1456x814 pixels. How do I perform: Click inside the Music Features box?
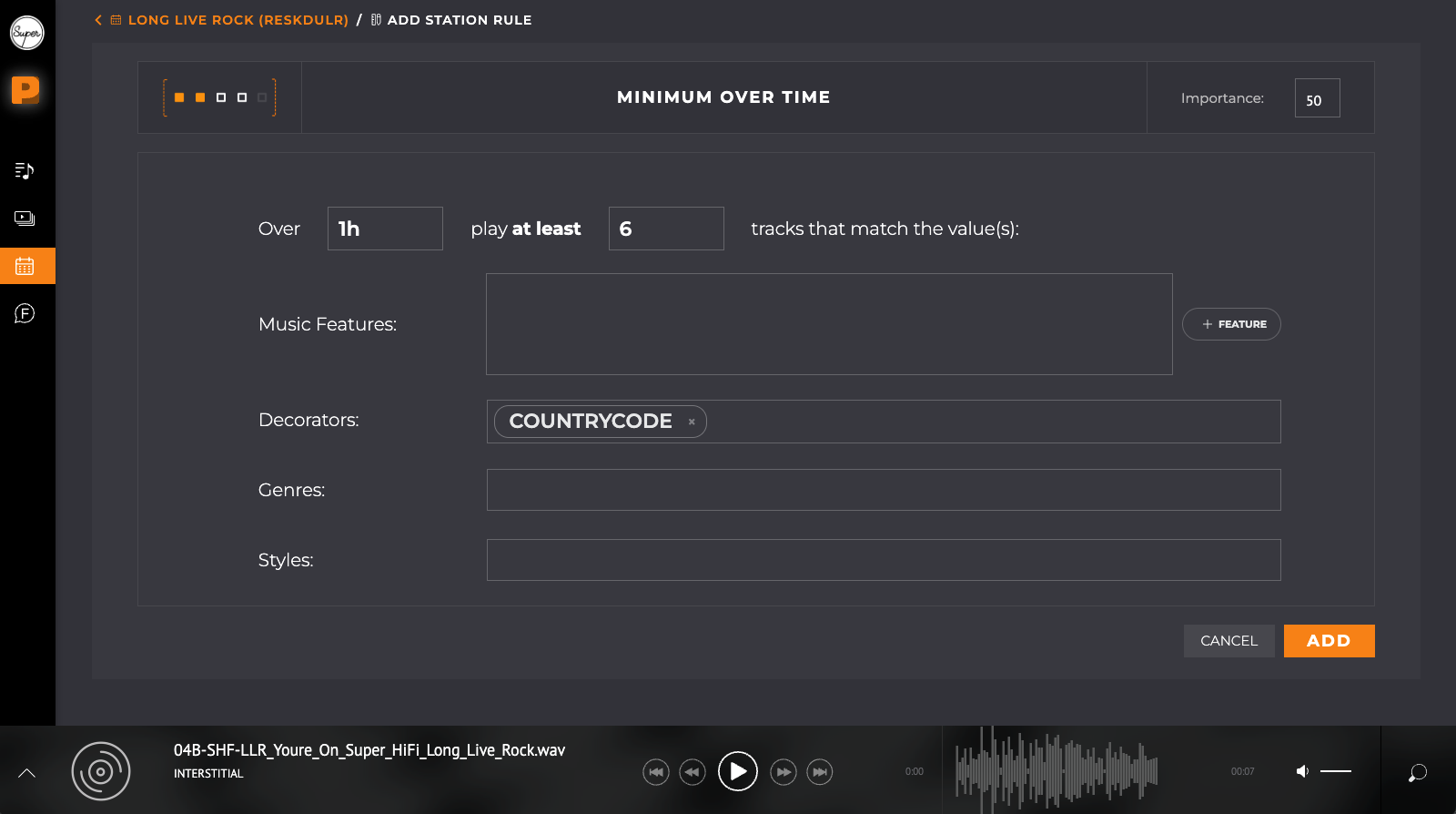pyautogui.click(x=829, y=324)
